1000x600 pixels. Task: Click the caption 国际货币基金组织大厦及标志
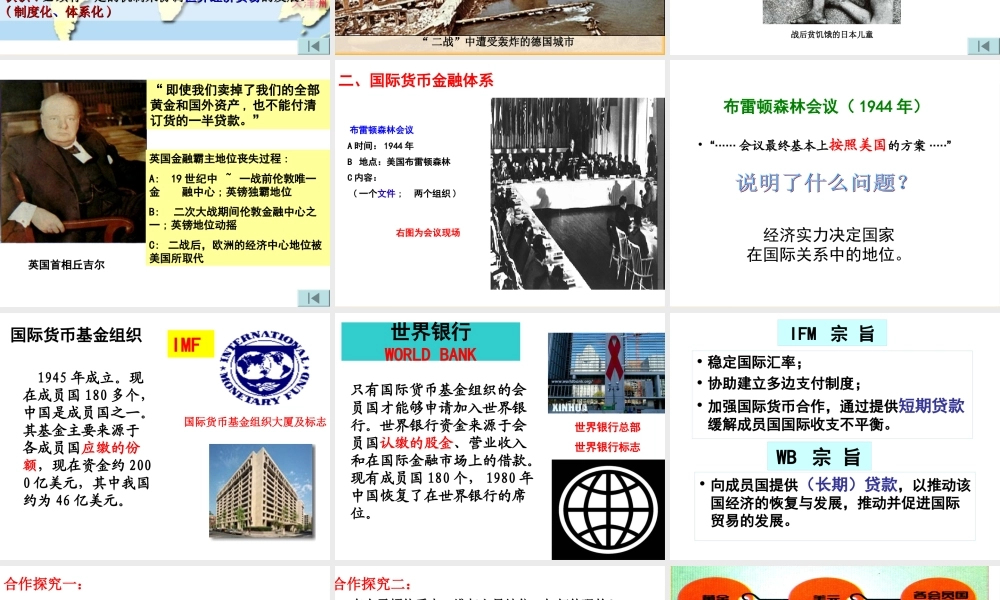tap(255, 421)
